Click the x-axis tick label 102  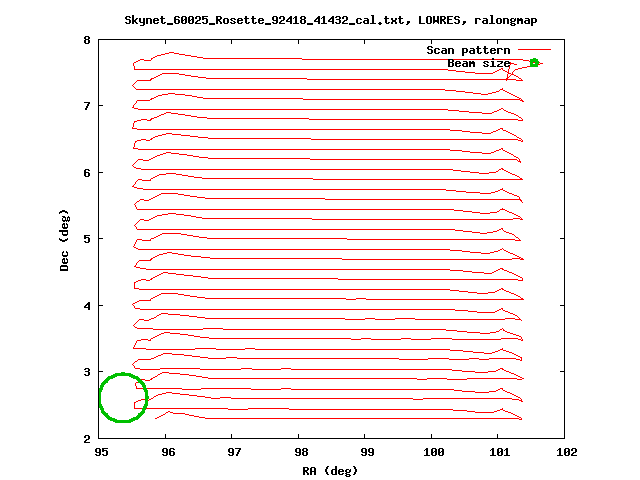click(567, 452)
